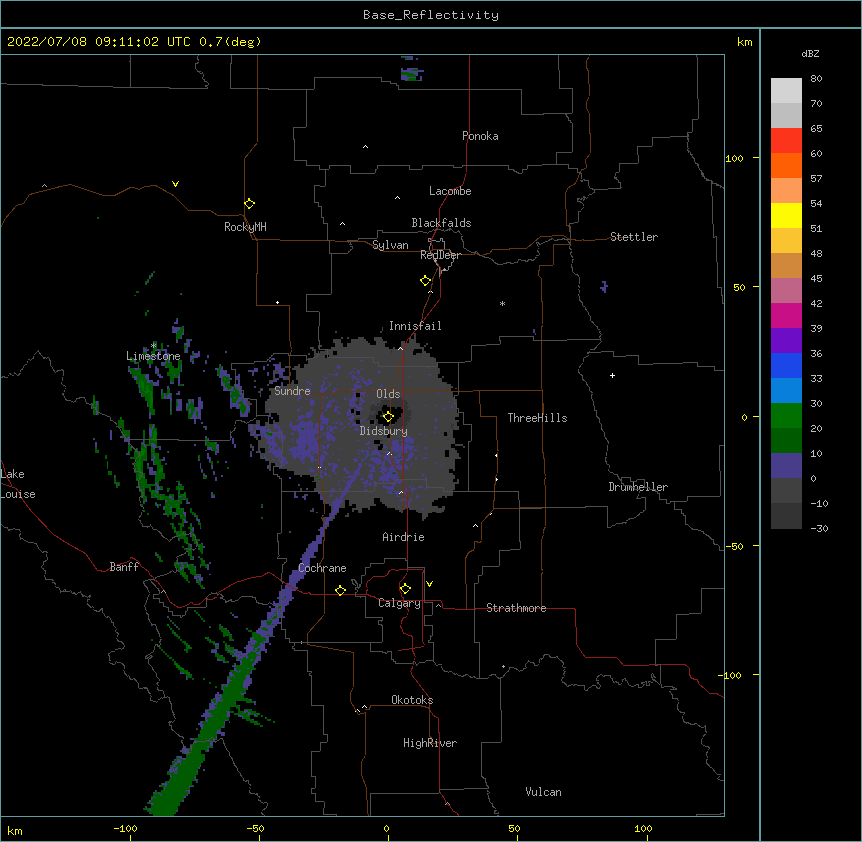
Task: Select the yellow 51-54 dBZ legend swatch
Action: [x=786, y=216]
